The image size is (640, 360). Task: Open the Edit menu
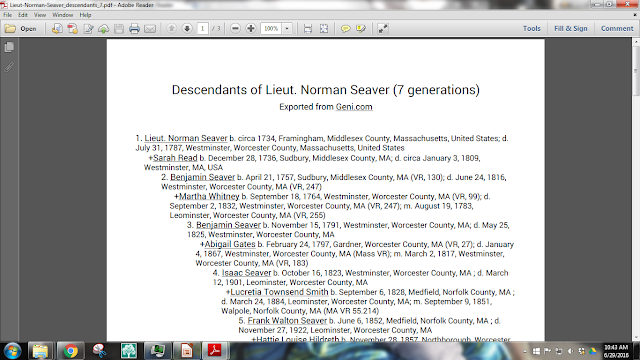click(x=23, y=15)
